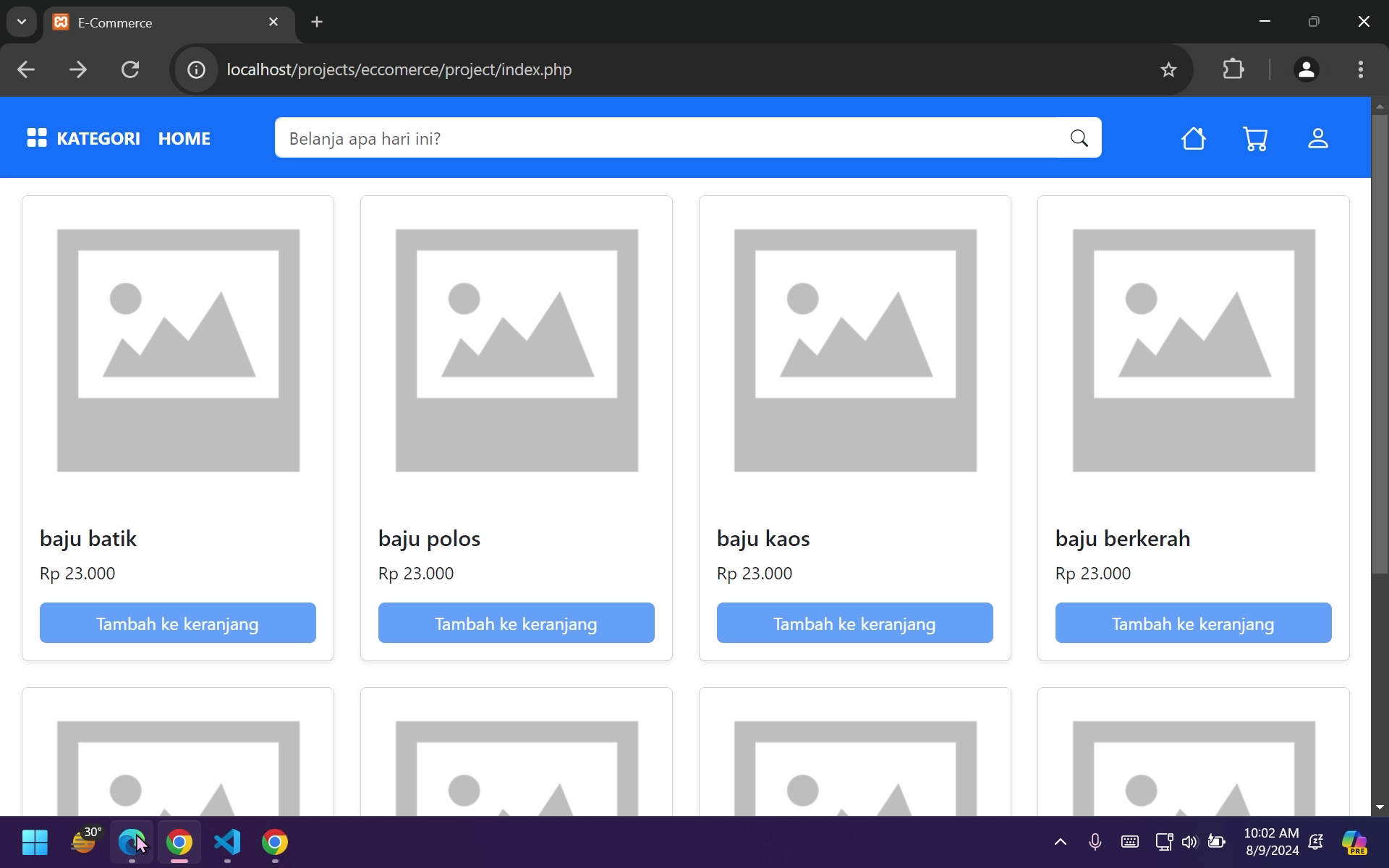Screen dimensions: 1389x868
Task: Open the second Chrome icon on taskbar
Action: click(x=275, y=842)
